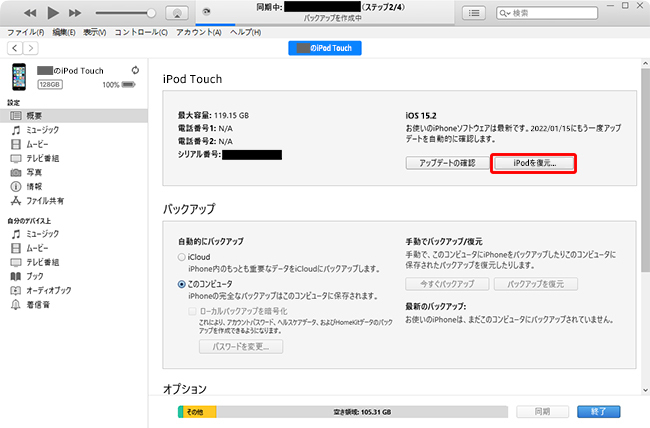Click the sync progress spinner icon in the status display
This screenshot has width=650, height=428.
pyautogui.click(x=206, y=12)
